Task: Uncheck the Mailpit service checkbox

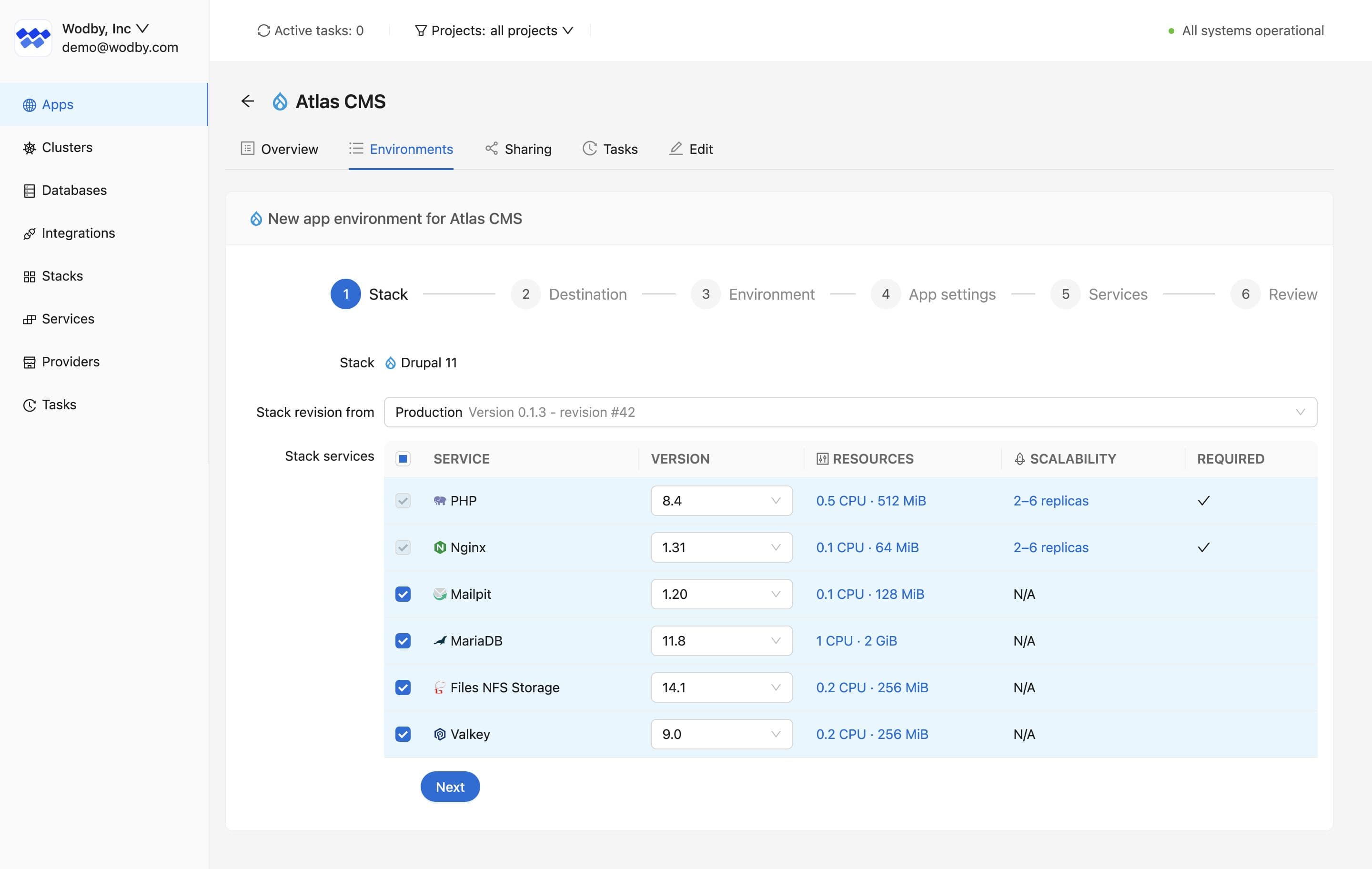Action: (x=403, y=594)
